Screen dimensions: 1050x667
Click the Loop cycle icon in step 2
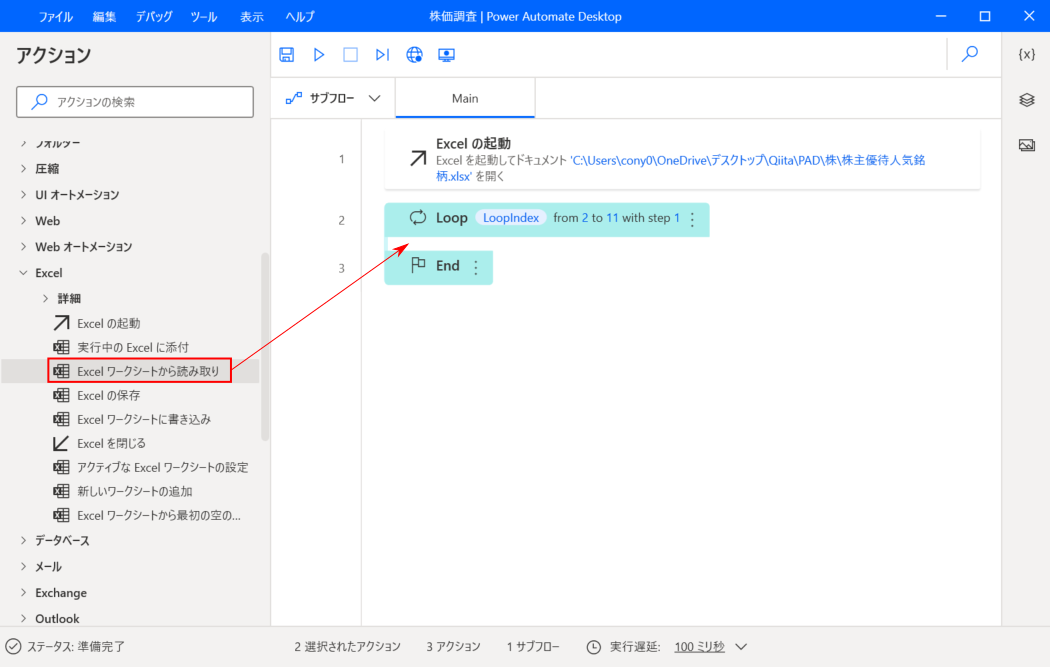[x=418, y=218]
